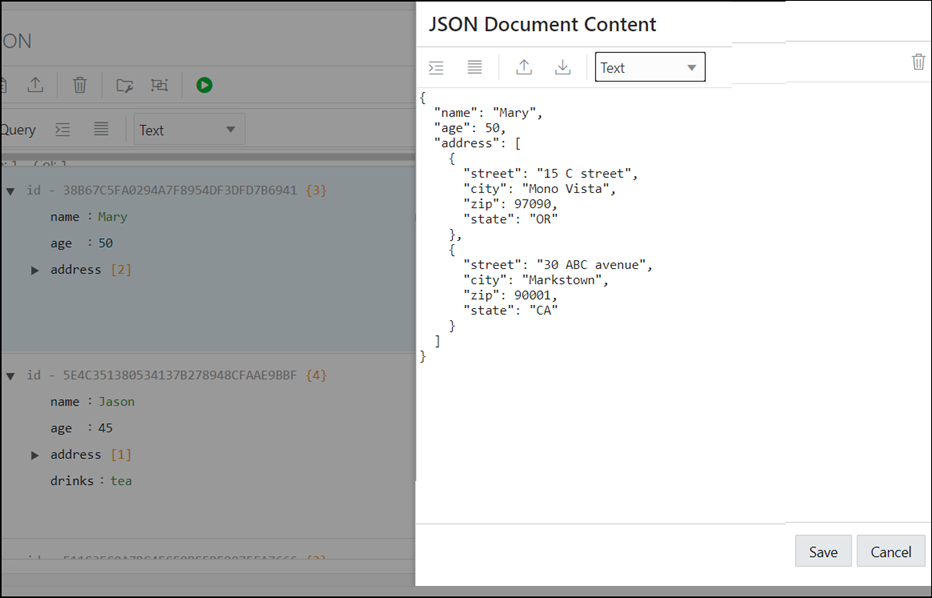This screenshot has width=932, height=598.
Task: Click the drinks value tea
Action: [121, 481]
